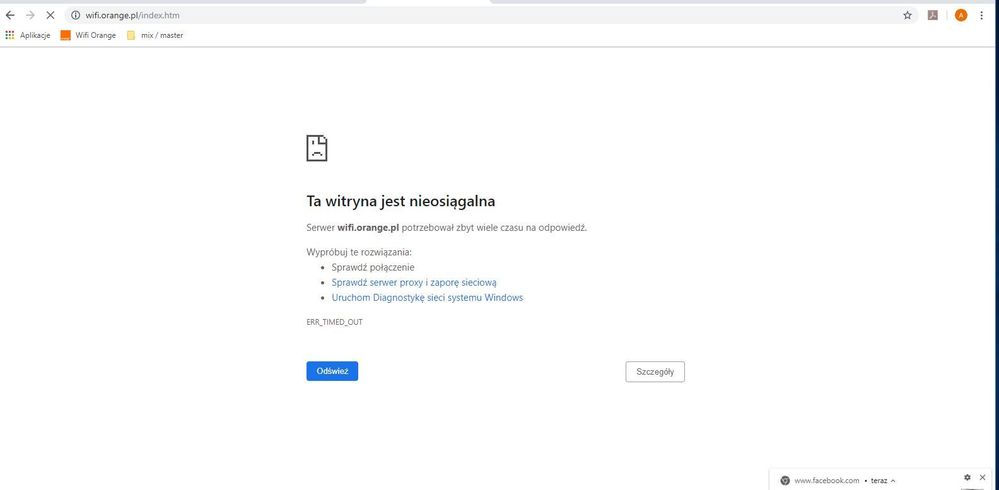This screenshot has height=490, width=999.
Task: Open the Aplikacje apps shortcut
Action: tap(28, 35)
